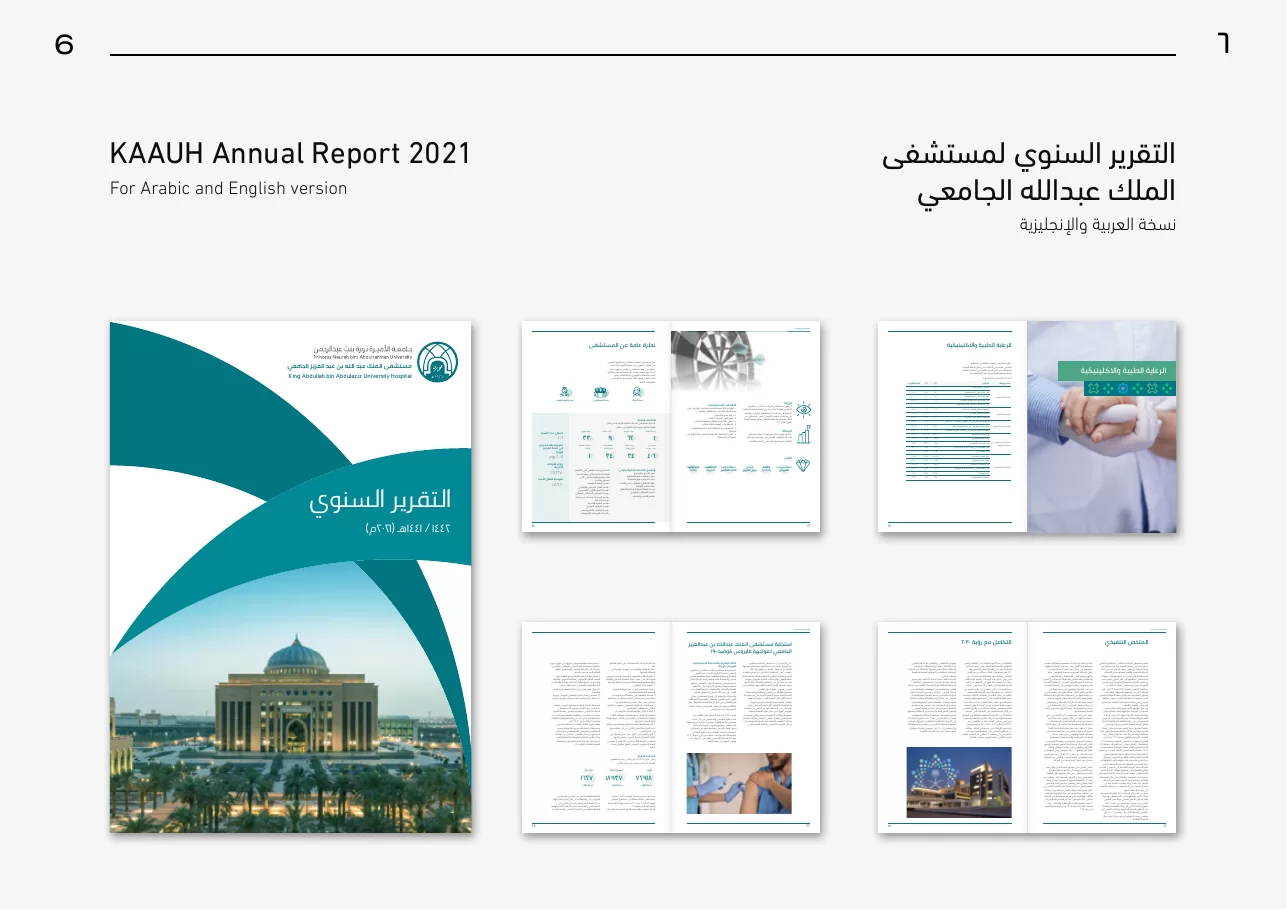This screenshot has width=1287, height=910.
Task: Click the white Arabic title on the cover
Action: (379, 500)
